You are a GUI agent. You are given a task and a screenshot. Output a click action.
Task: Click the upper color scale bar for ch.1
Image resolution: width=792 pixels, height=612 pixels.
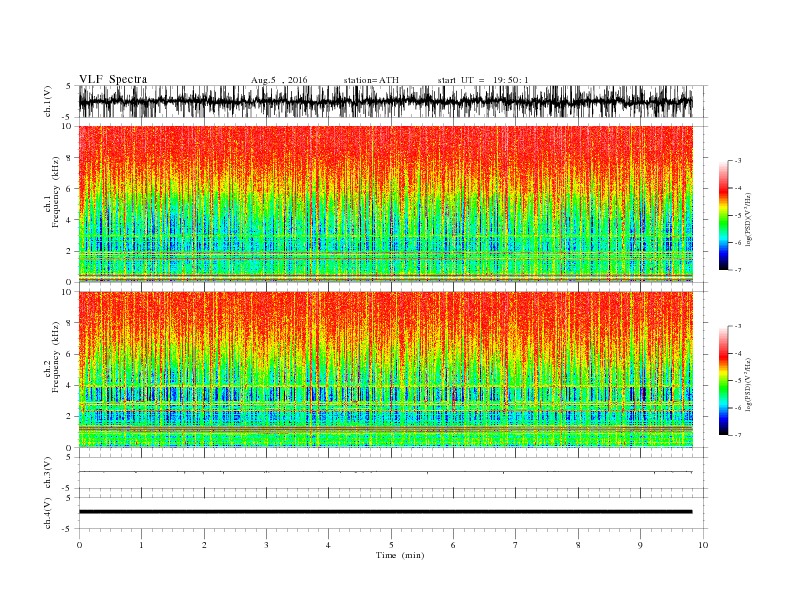click(723, 215)
